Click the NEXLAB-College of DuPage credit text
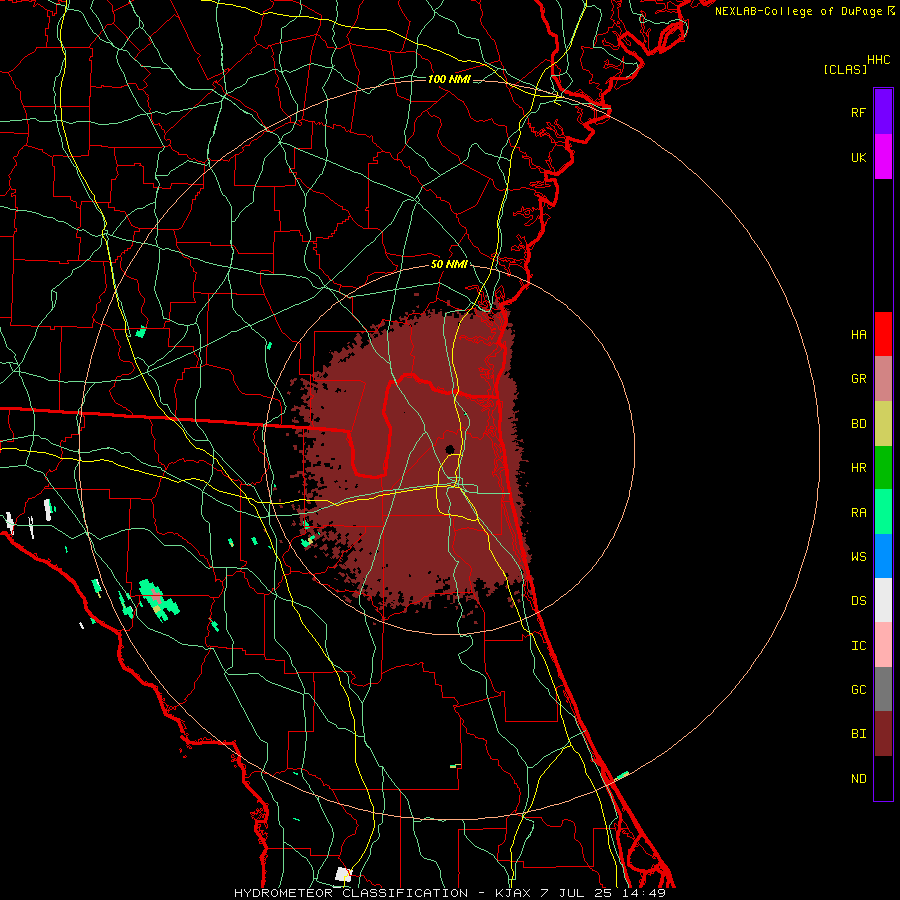The width and height of the screenshot is (900, 900). pos(798,11)
